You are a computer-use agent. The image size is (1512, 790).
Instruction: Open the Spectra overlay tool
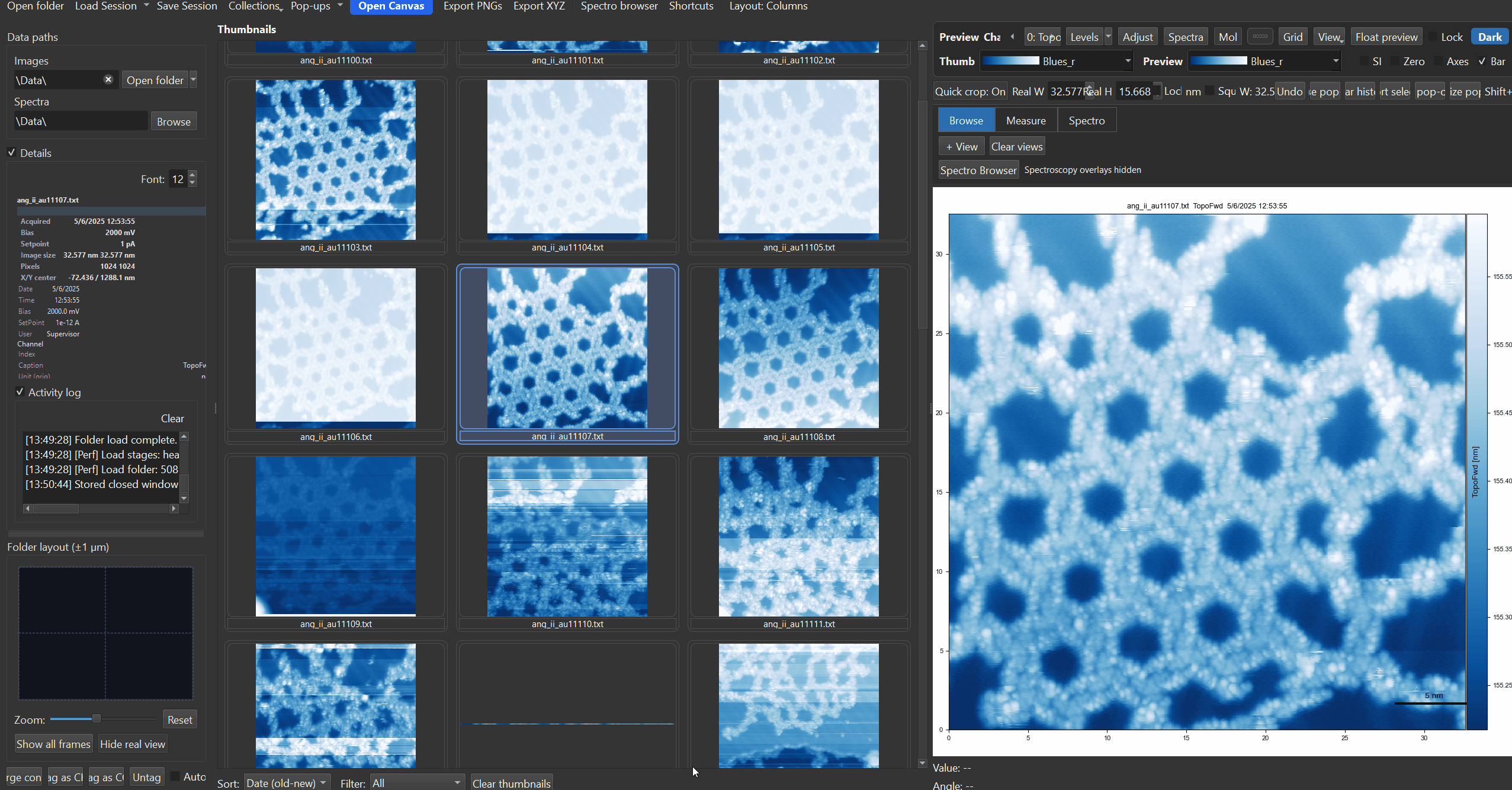(x=1184, y=36)
